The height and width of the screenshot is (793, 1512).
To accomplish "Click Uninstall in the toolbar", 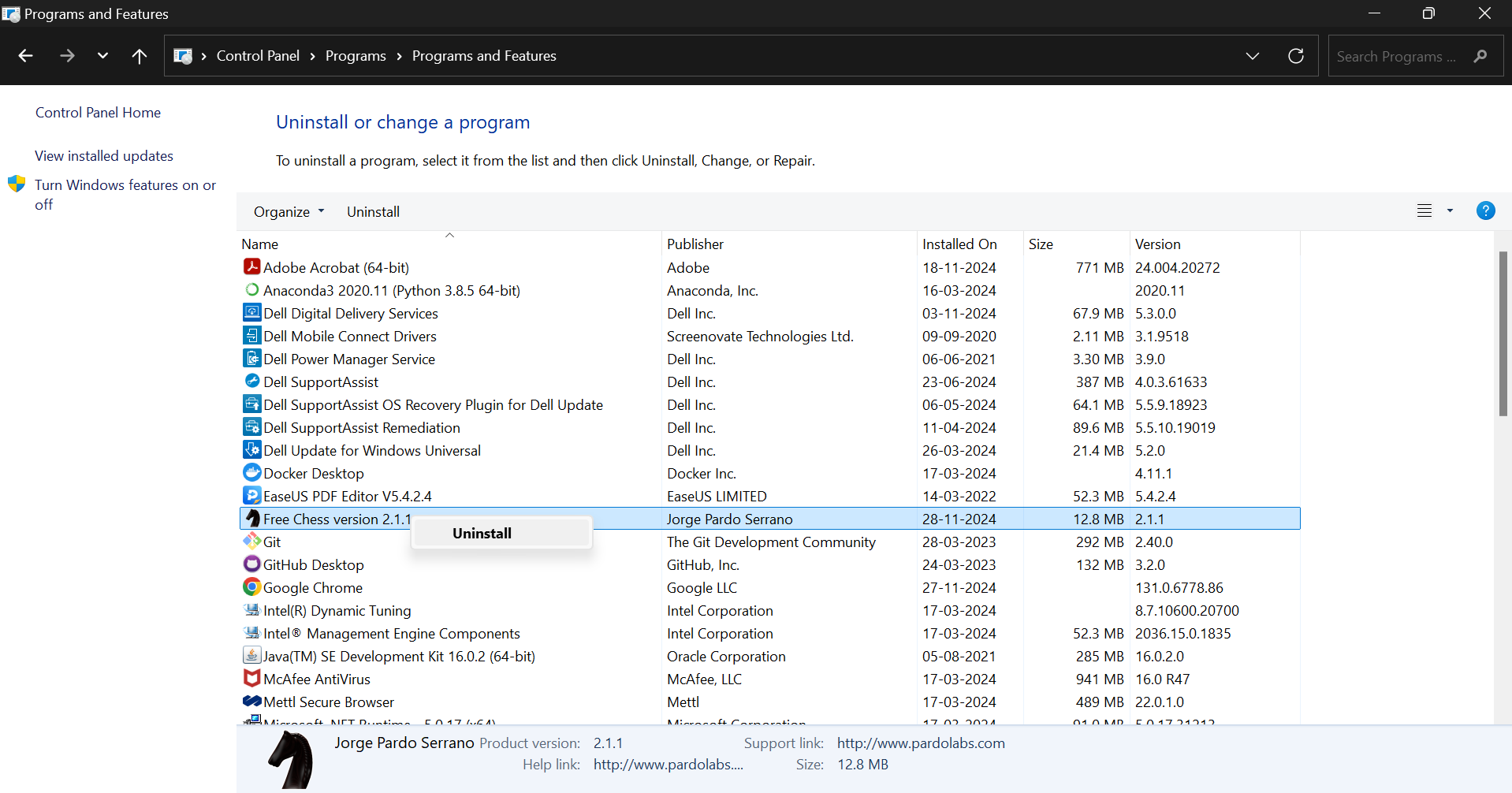I will [373, 212].
